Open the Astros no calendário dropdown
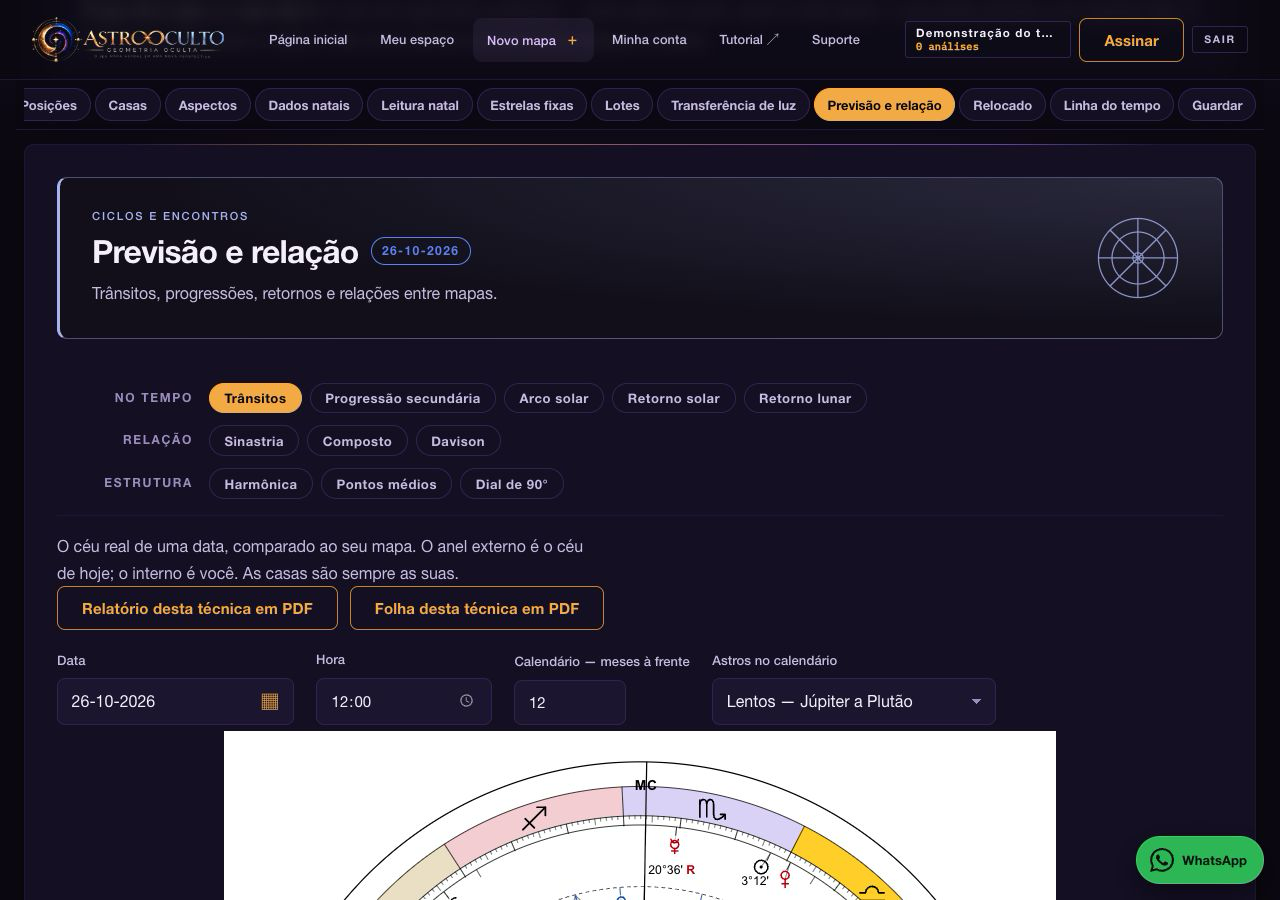The width and height of the screenshot is (1280, 900). click(x=854, y=701)
